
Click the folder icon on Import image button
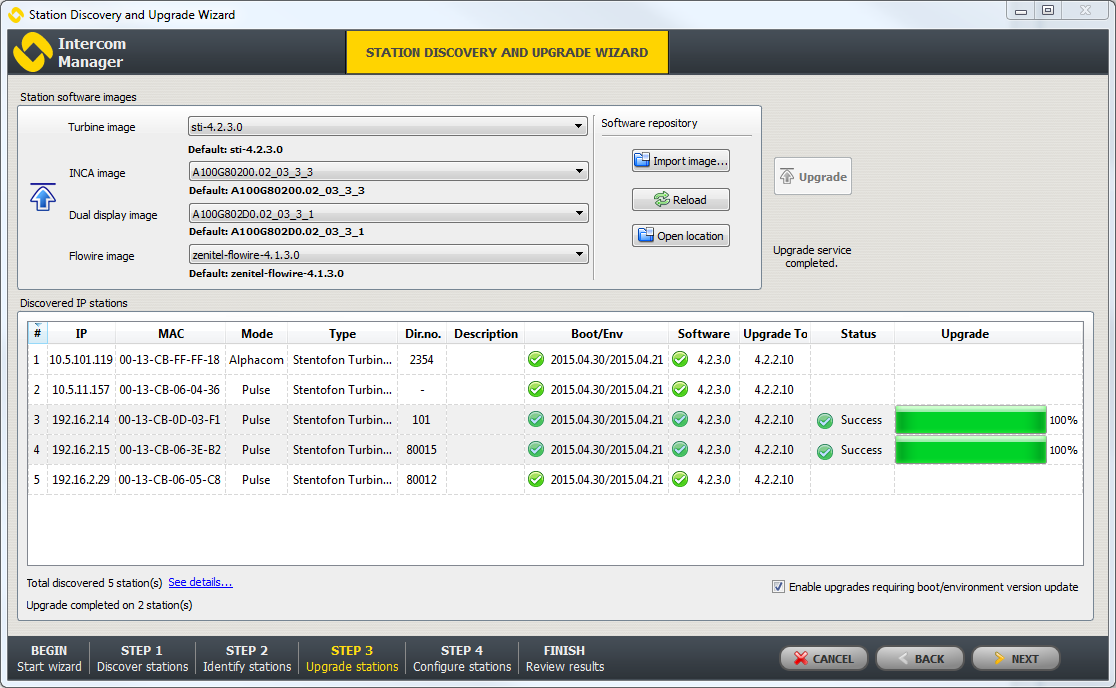[x=642, y=160]
